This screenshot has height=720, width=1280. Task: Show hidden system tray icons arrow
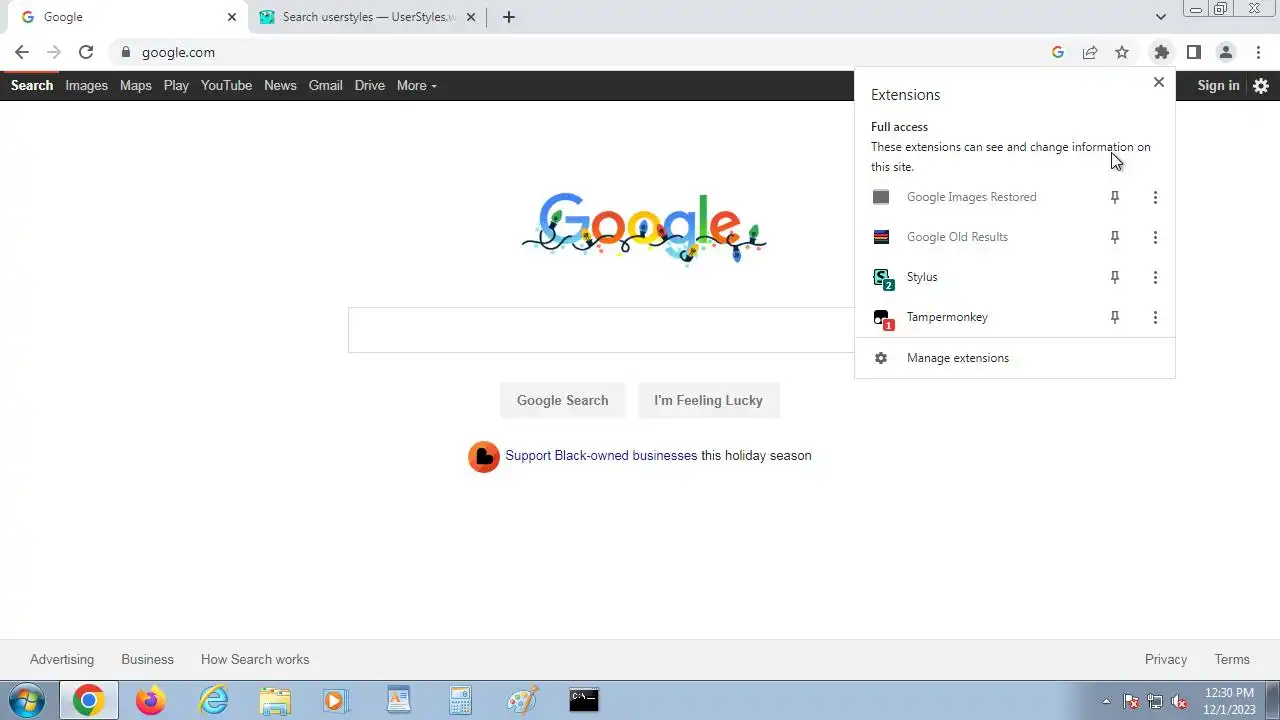[x=1106, y=701]
